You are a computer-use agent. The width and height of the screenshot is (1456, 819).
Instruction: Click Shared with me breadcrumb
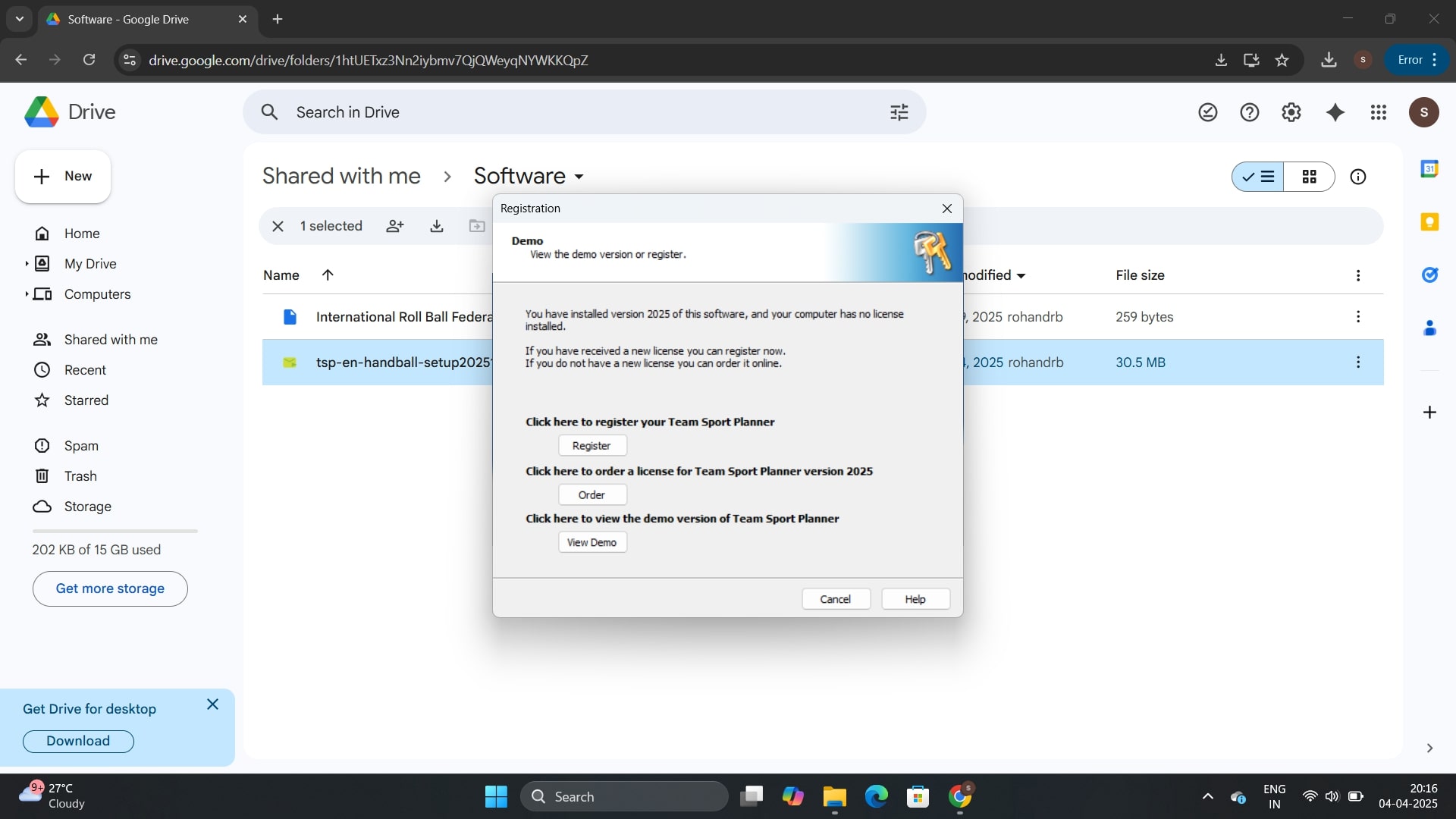coord(341,176)
